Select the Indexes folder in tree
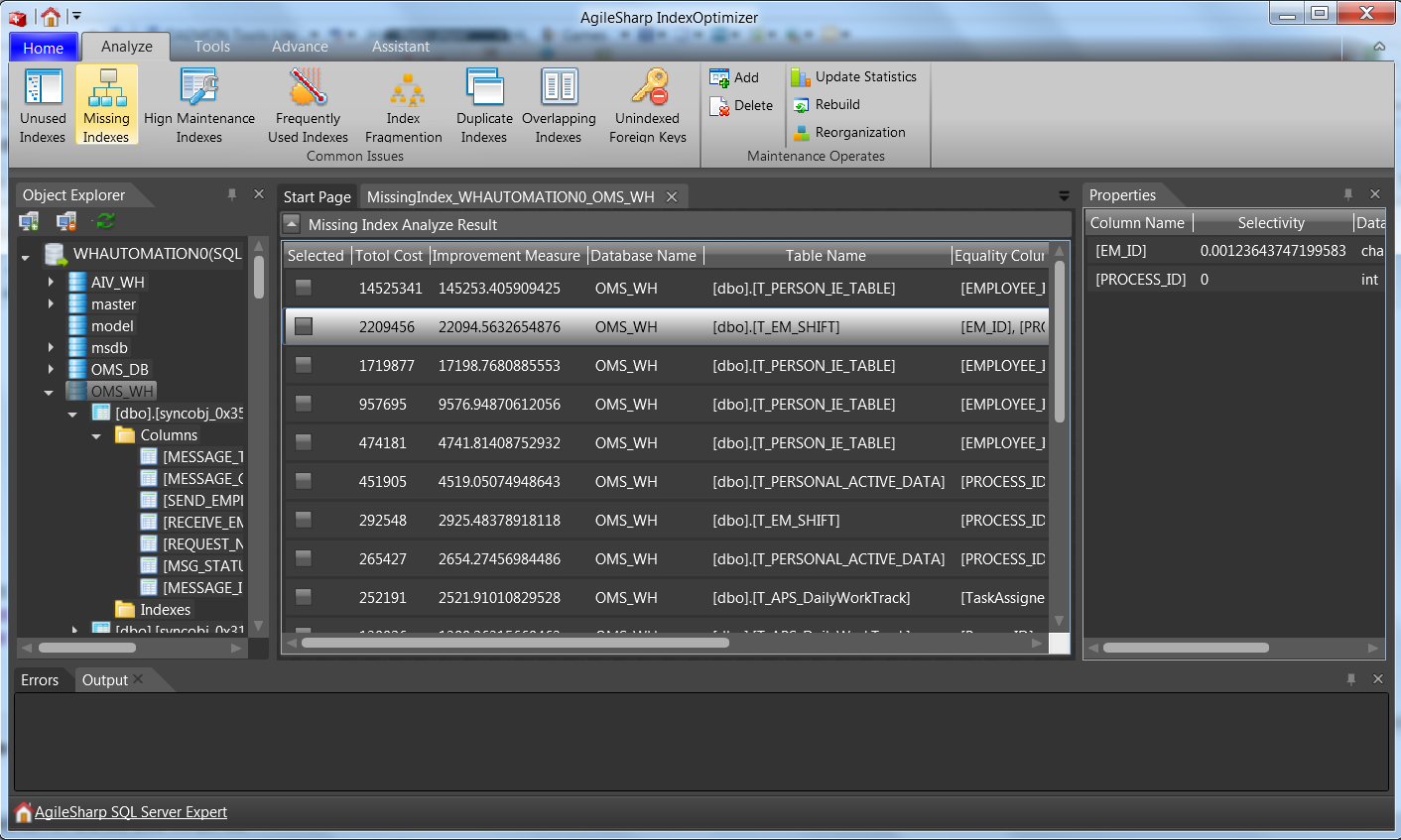This screenshot has height=840, width=1401. [x=165, y=609]
